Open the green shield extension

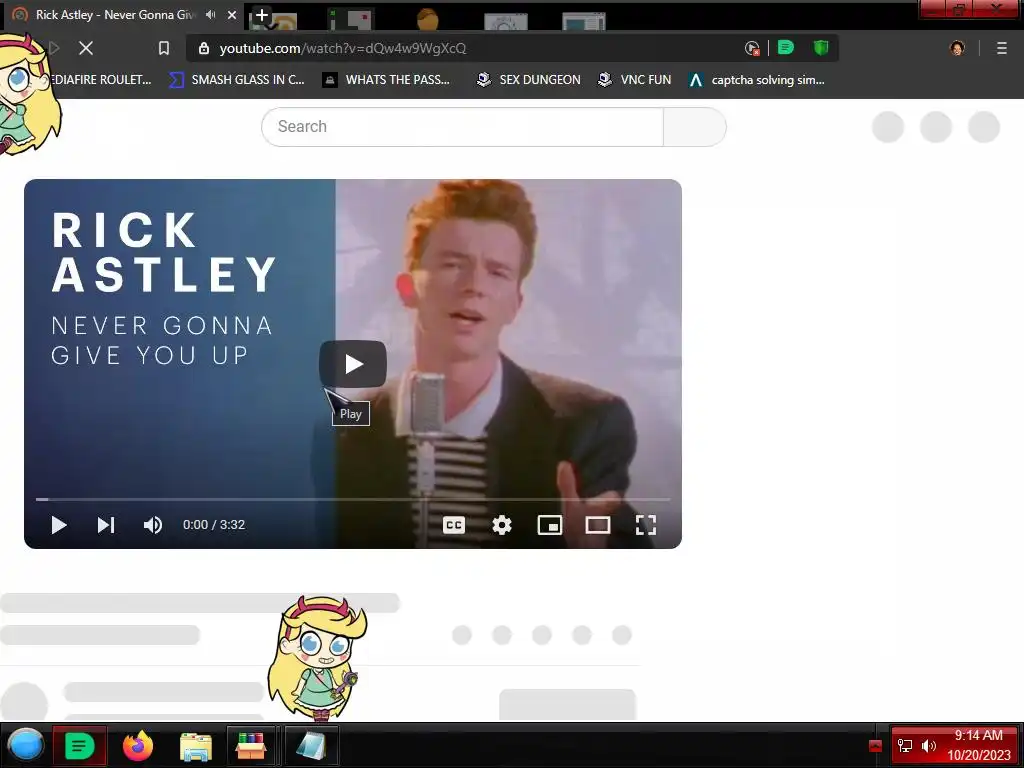pyautogui.click(x=821, y=48)
